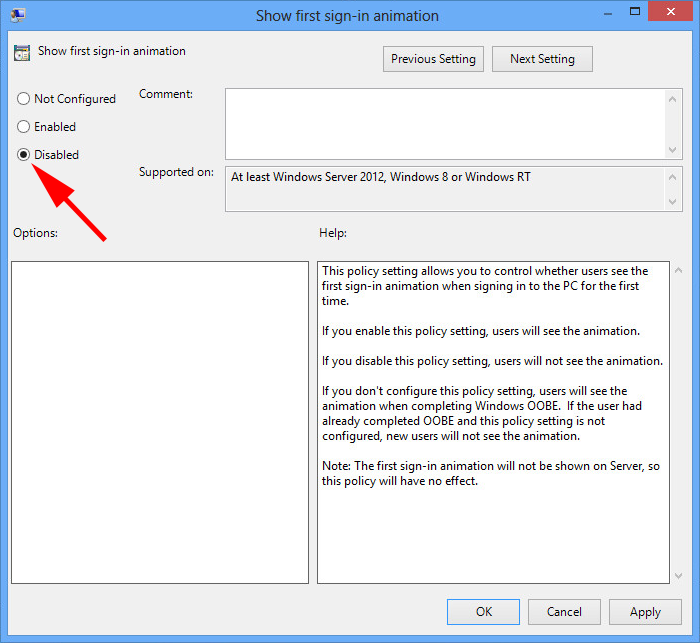Click the Cancel button

(x=564, y=612)
